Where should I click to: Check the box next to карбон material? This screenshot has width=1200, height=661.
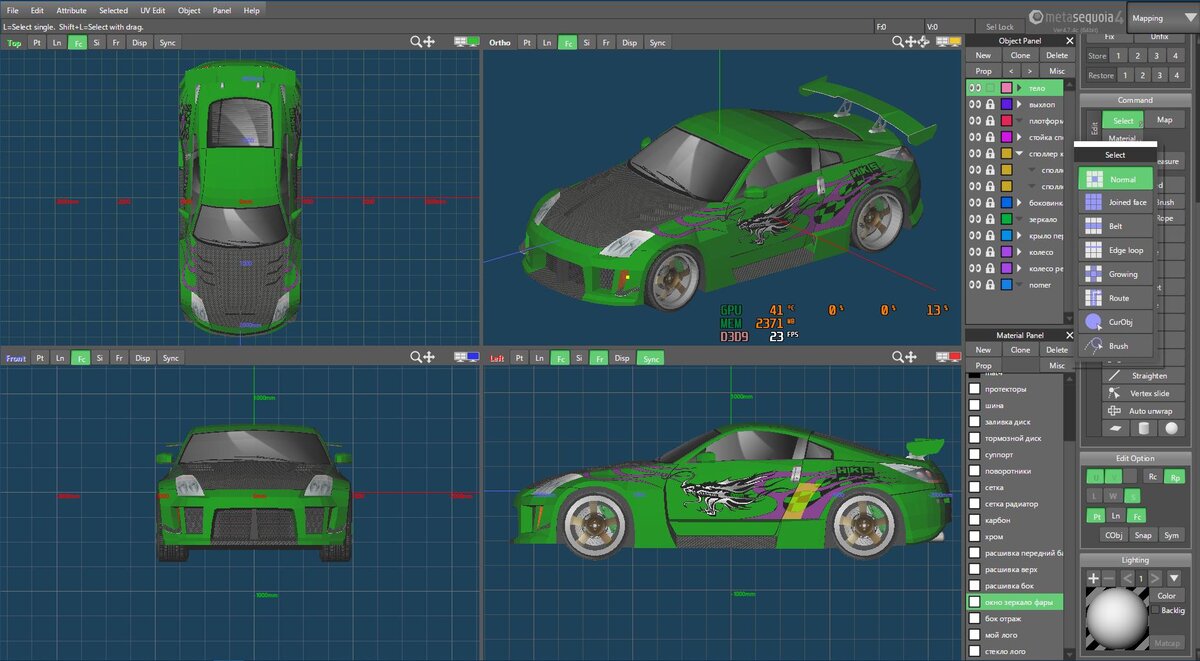(x=974, y=520)
